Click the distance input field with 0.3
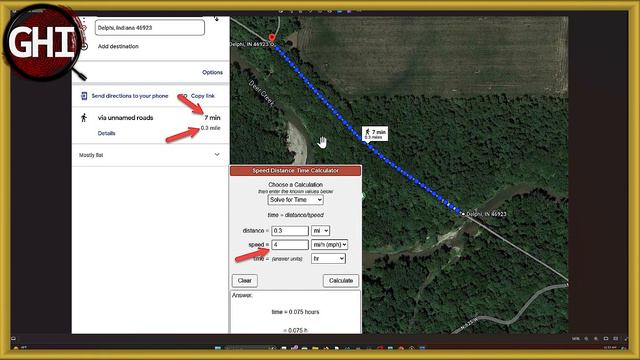The height and width of the screenshot is (360, 640). click(x=290, y=231)
